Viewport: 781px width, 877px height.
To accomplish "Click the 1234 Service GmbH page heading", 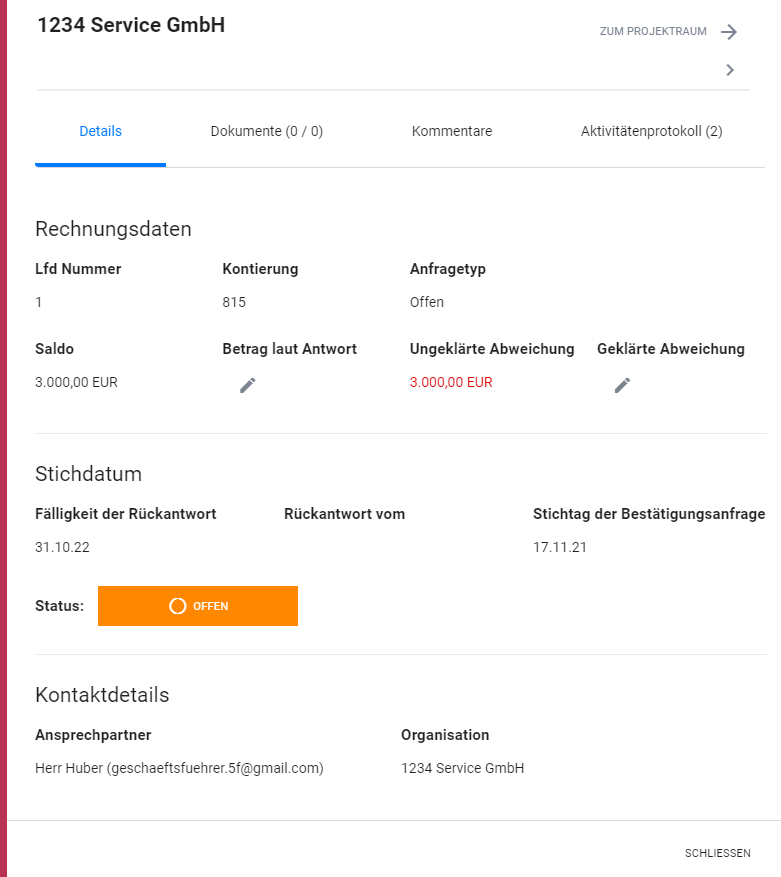I will 131,25.
